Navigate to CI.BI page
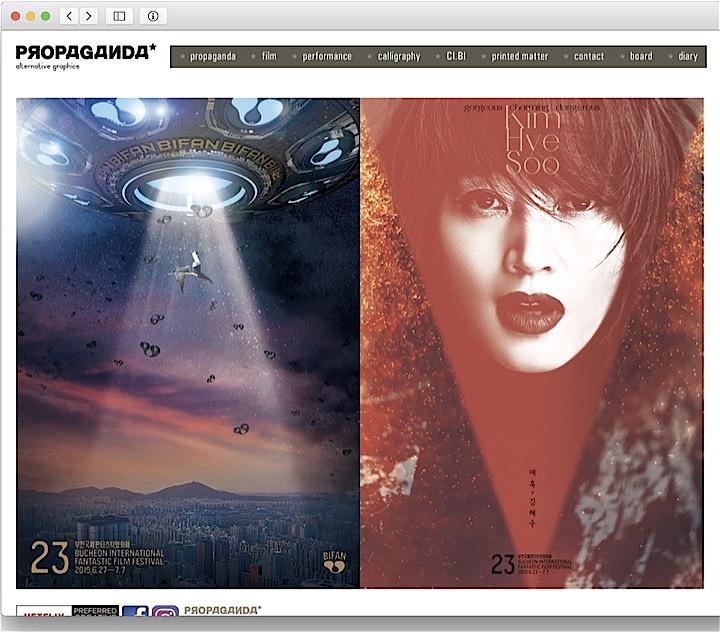Screen dimensions: 720x632 point(456,57)
